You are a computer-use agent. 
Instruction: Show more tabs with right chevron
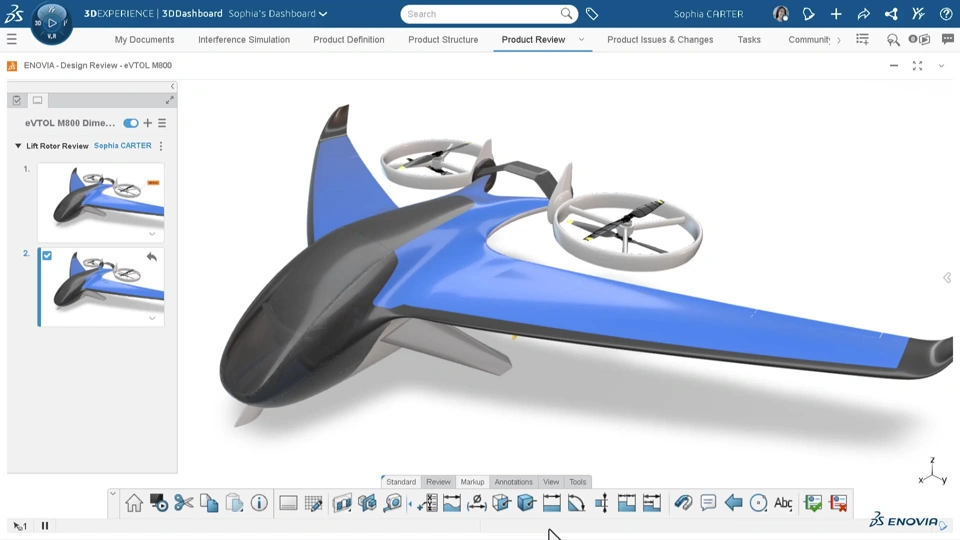point(839,40)
